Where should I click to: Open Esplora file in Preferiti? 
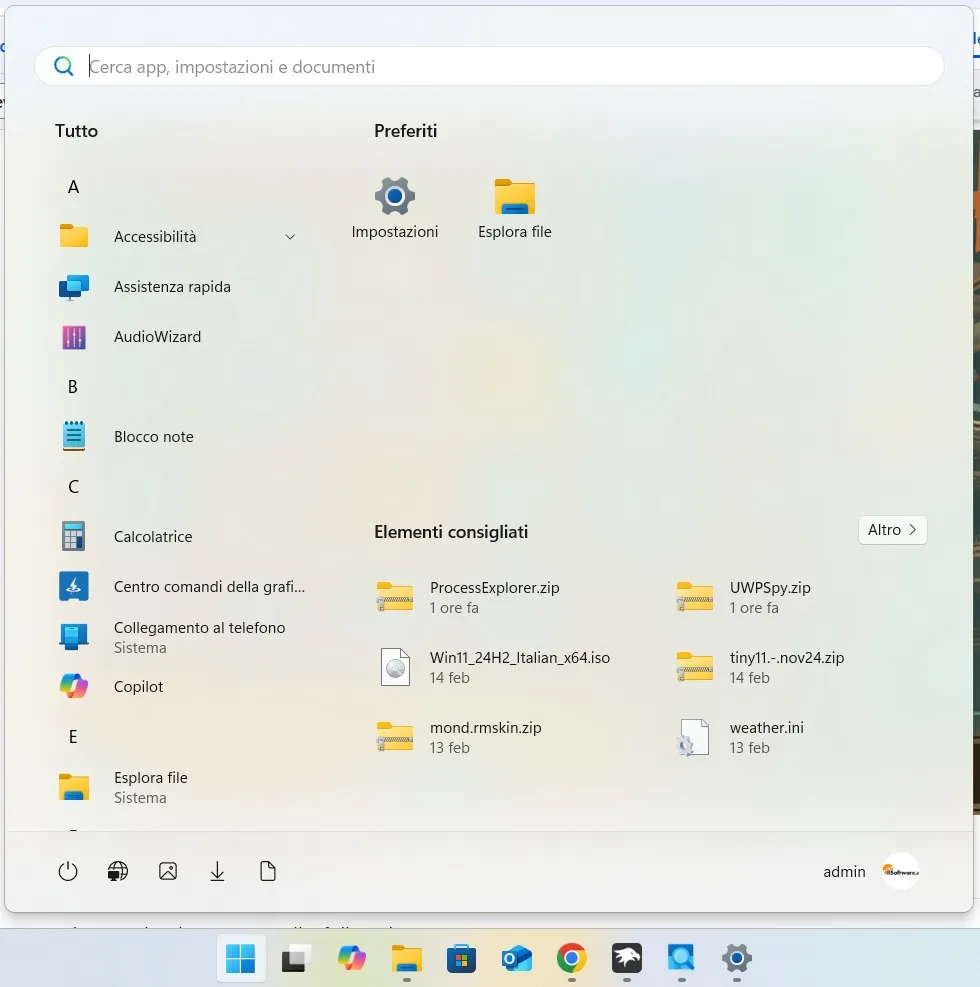[x=514, y=208]
